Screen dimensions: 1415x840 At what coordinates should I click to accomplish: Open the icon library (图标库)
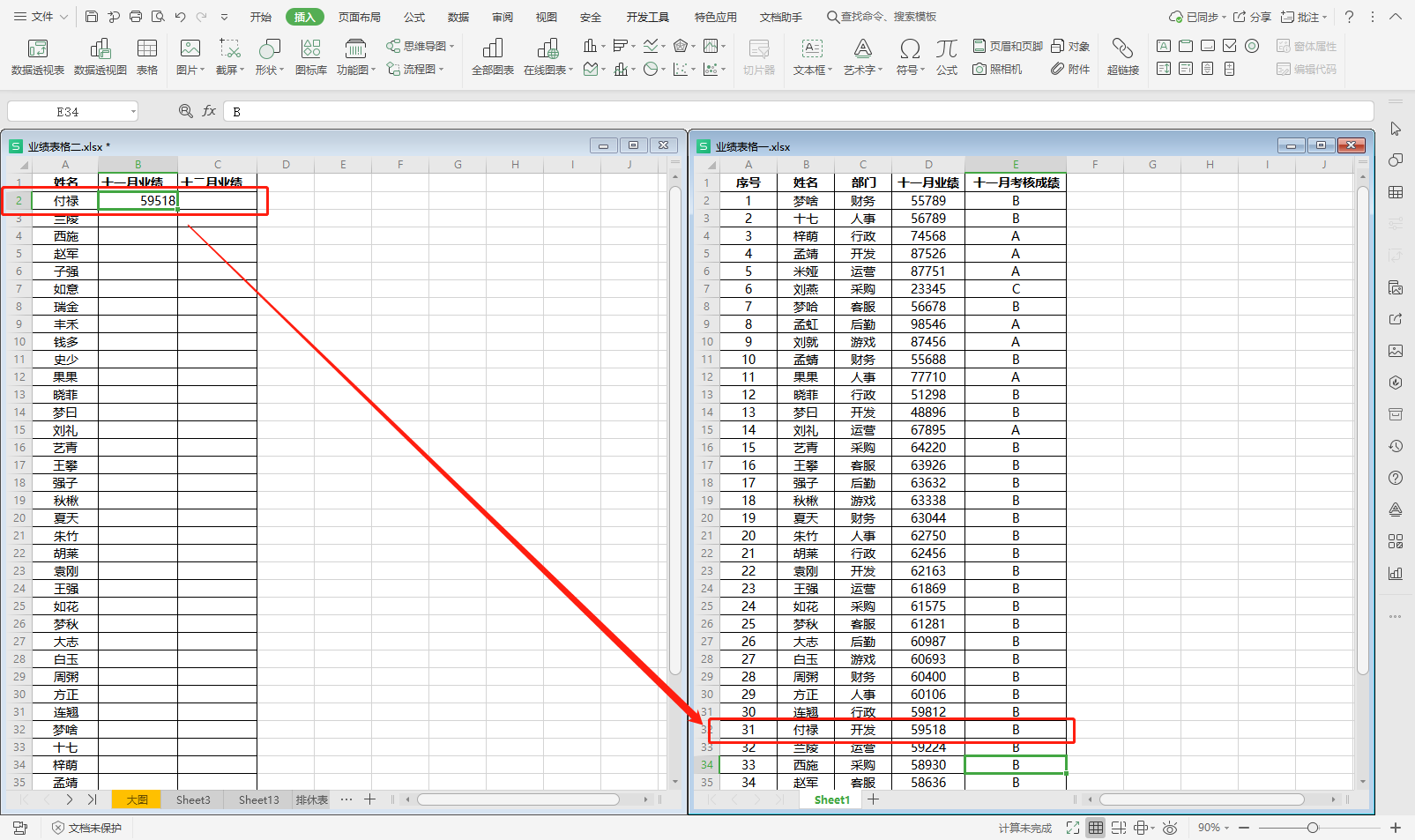(x=310, y=56)
